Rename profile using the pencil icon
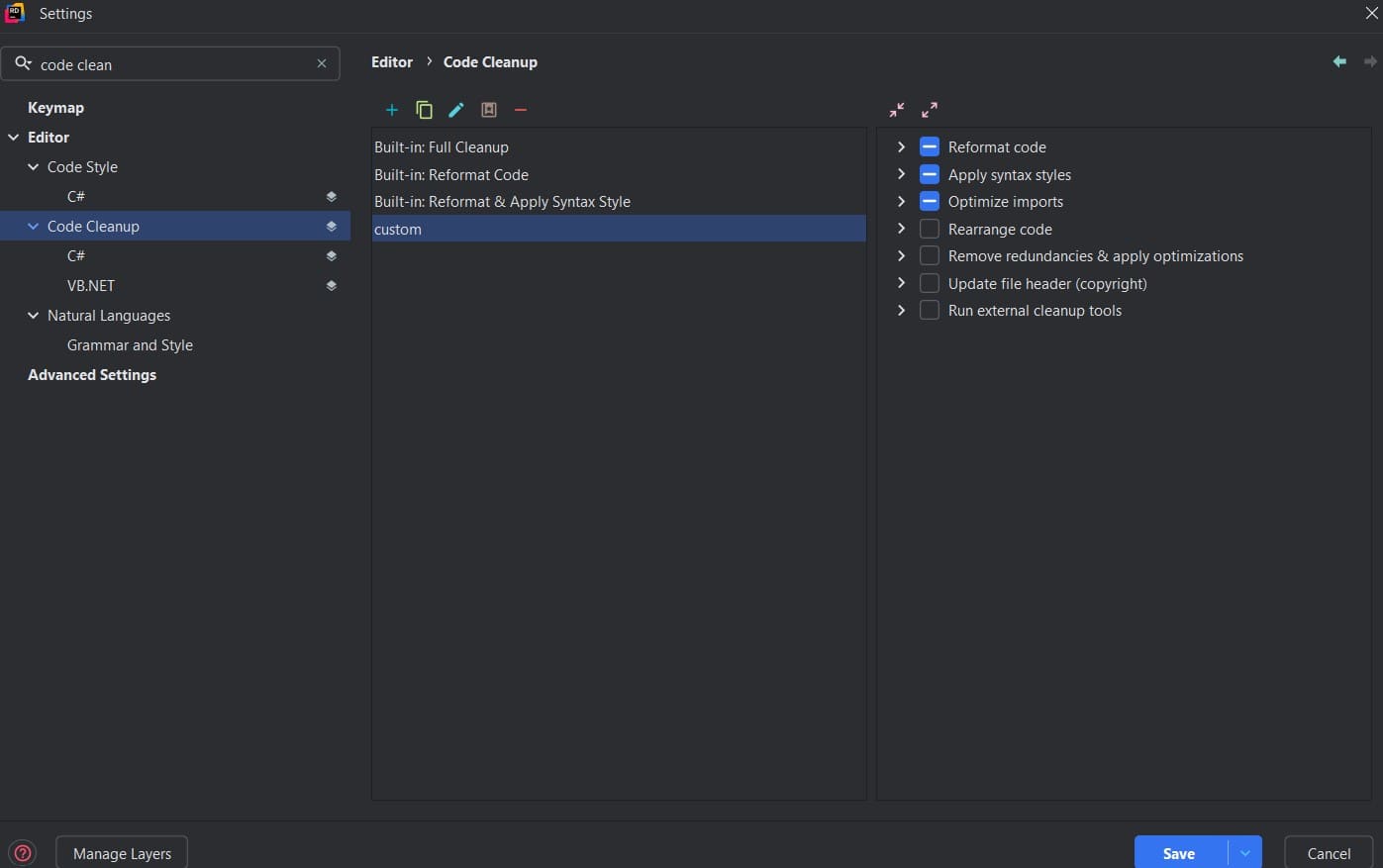The image size is (1383, 868). [x=456, y=110]
